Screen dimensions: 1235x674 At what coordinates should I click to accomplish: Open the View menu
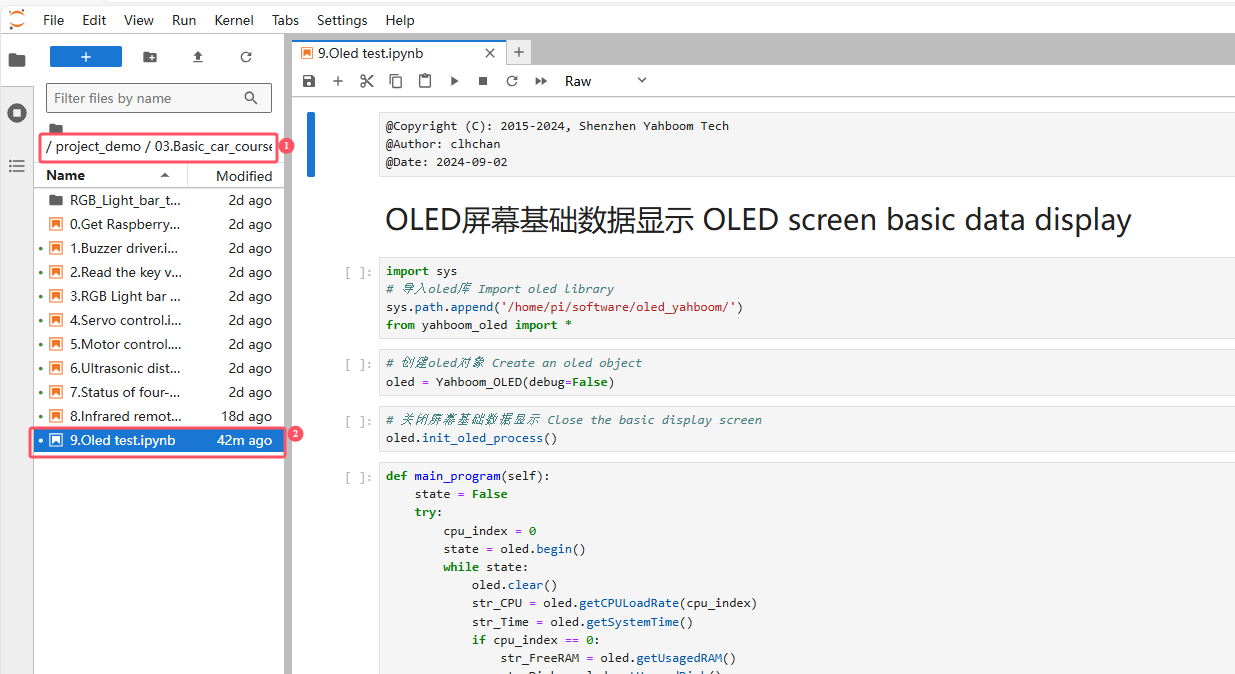(139, 20)
